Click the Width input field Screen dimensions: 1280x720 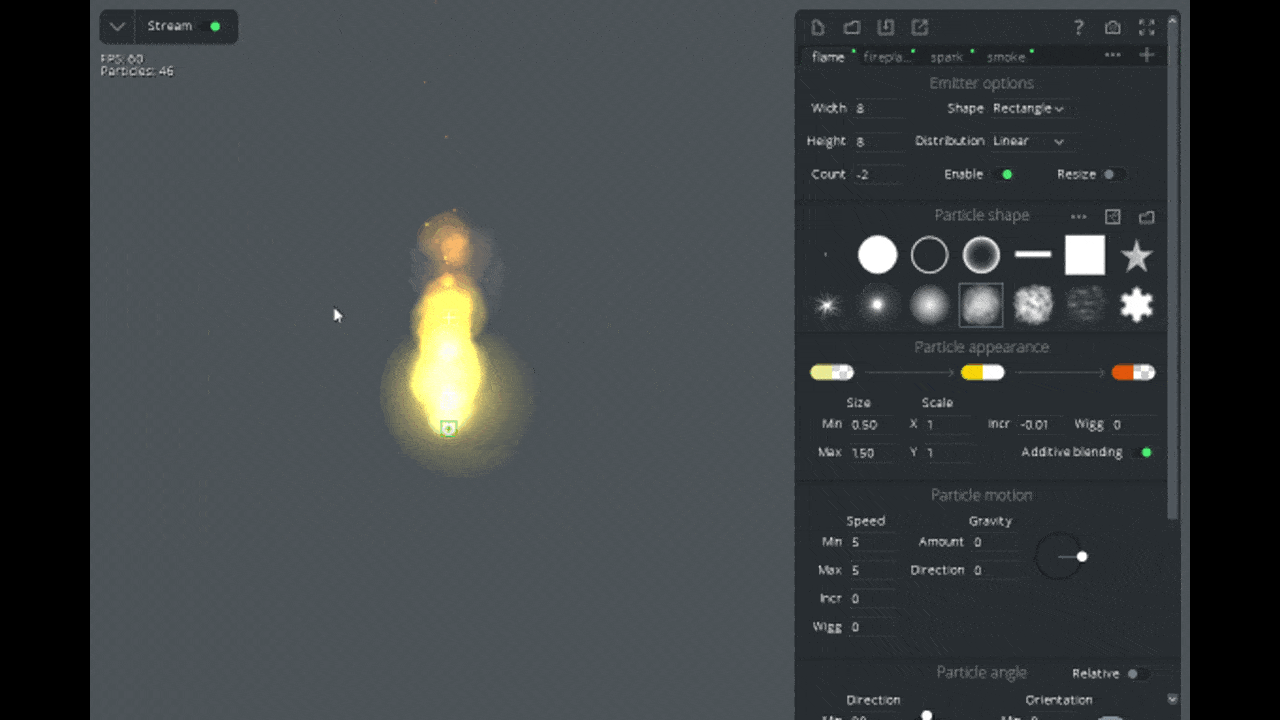point(877,108)
